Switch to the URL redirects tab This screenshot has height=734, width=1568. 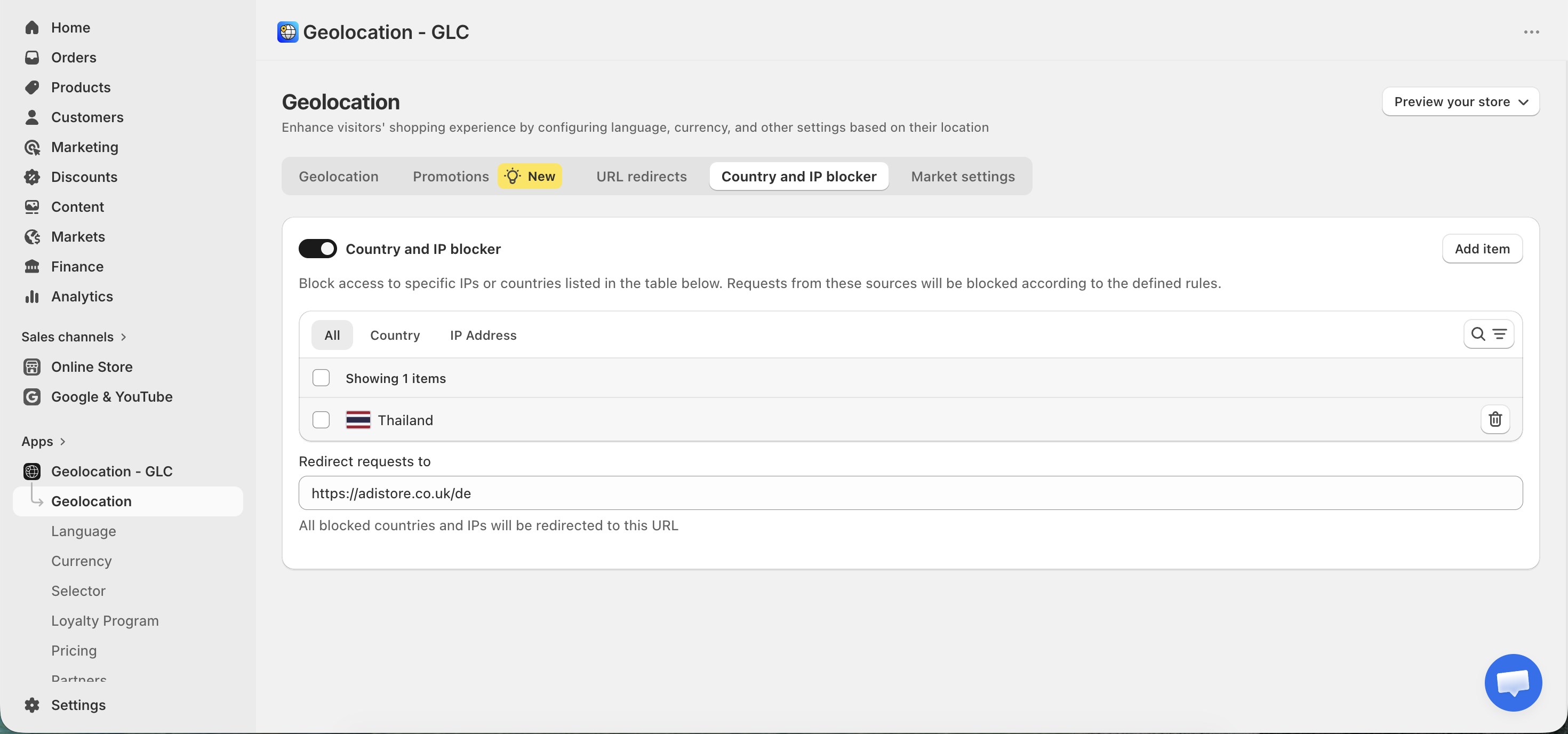click(x=641, y=176)
